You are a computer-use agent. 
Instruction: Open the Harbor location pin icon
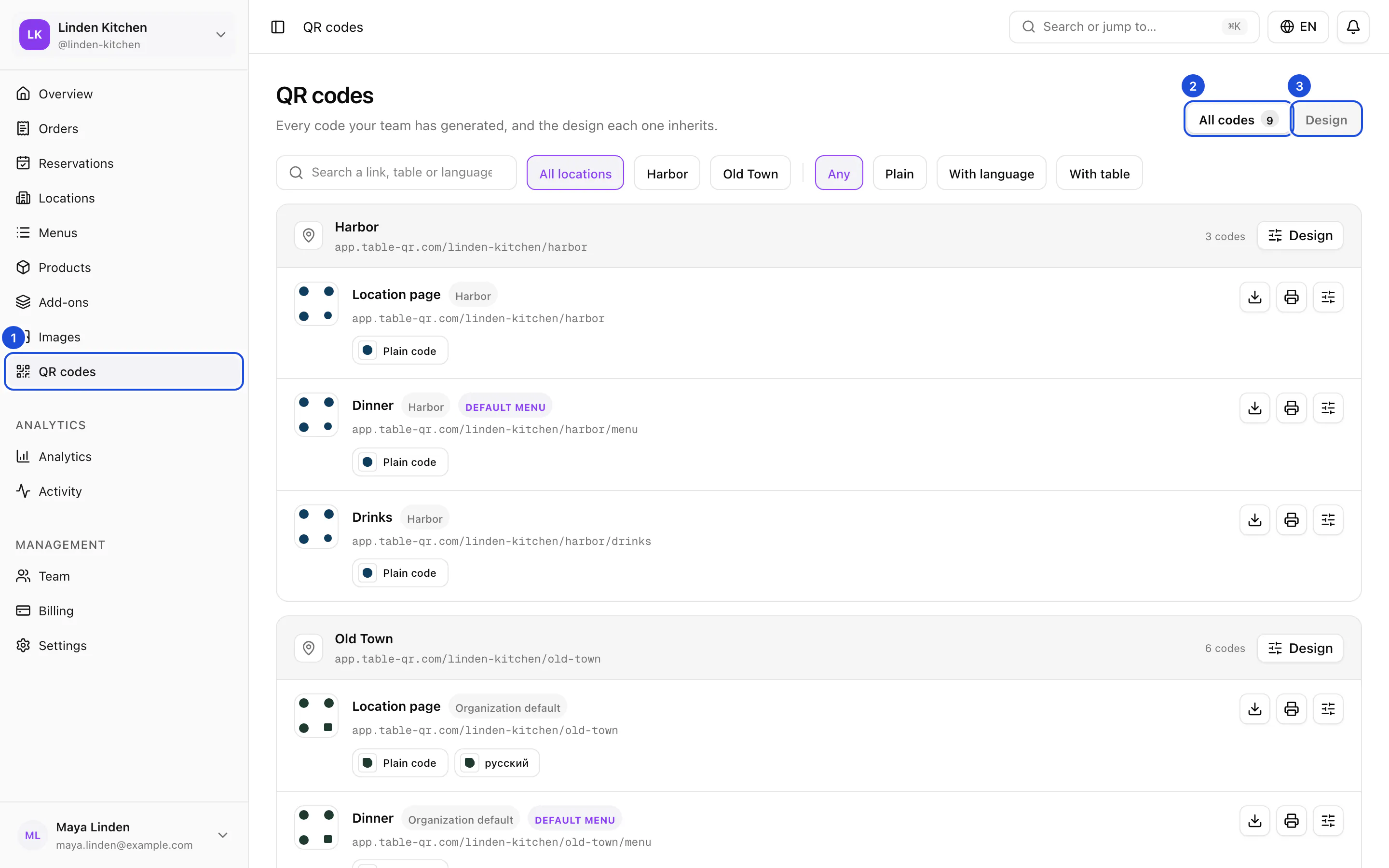[309, 235]
